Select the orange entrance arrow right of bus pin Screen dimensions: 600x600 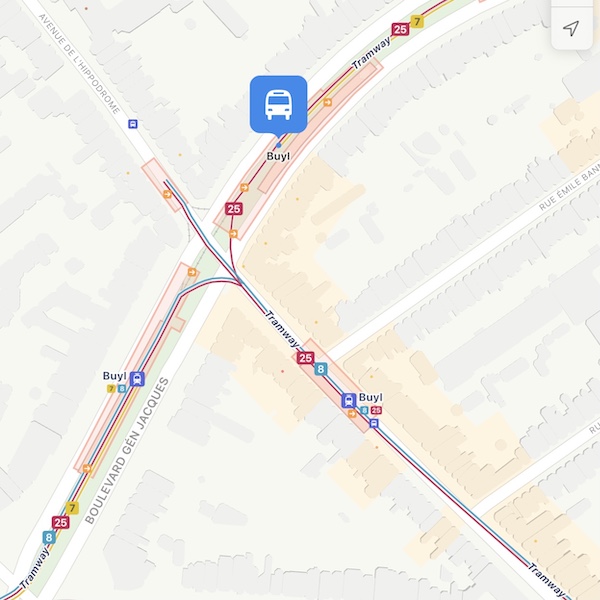[328, 102]
